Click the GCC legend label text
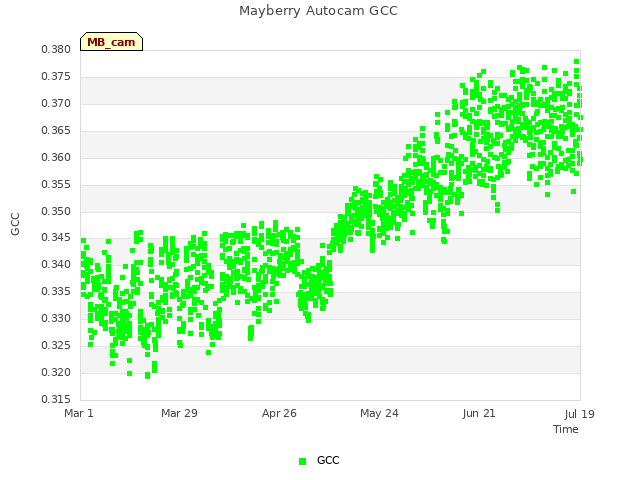Image resolution: width=640 pixels, height=480 pixels. [328, 460]
